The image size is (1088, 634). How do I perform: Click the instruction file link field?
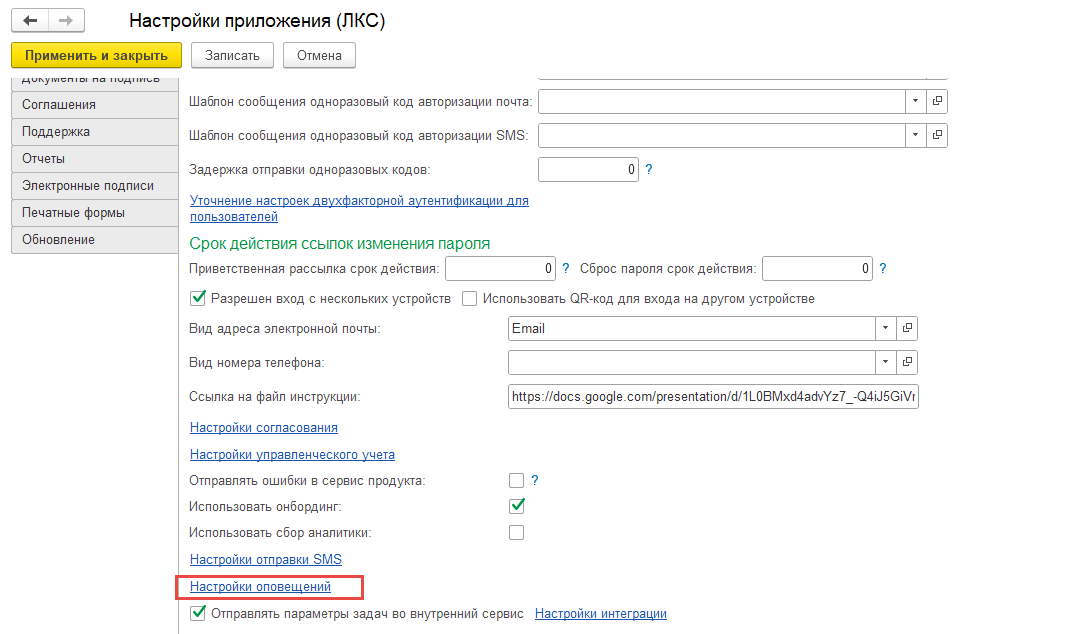tap(713, 397)
